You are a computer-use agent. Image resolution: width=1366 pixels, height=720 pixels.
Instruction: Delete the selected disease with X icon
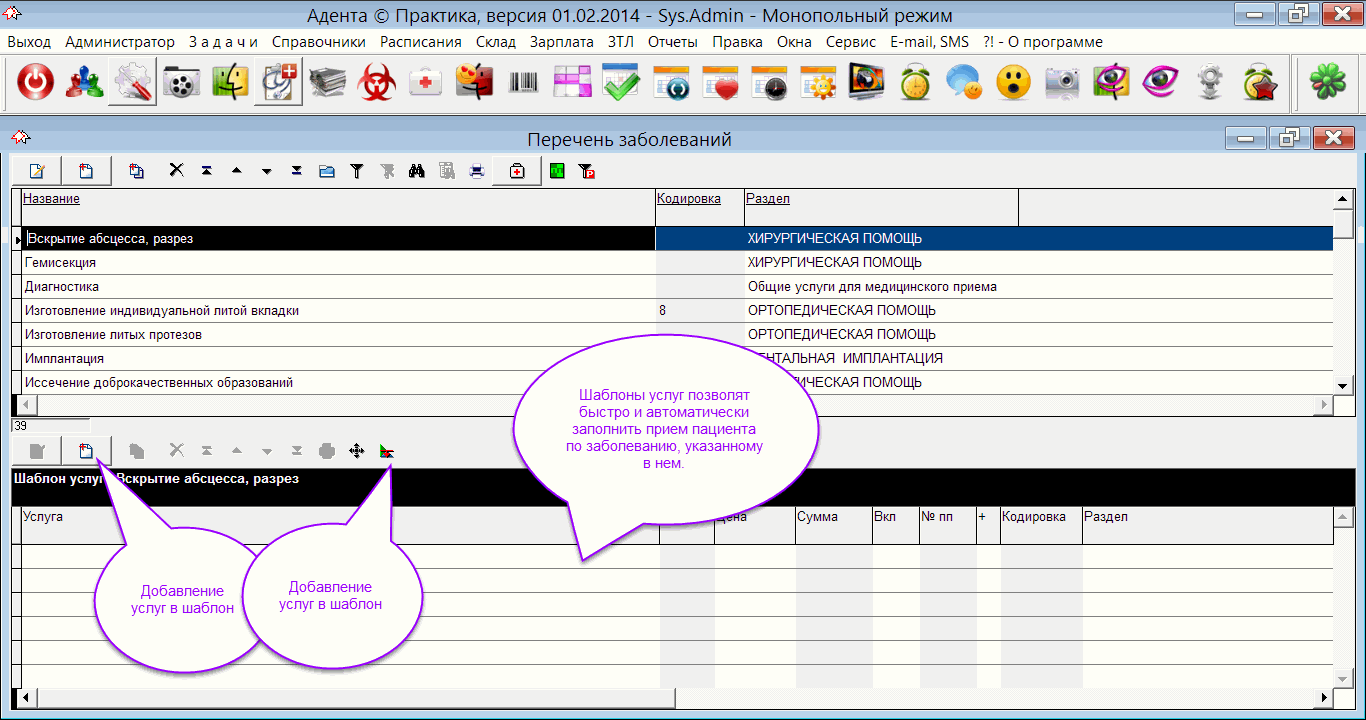pyautogui.click(x=176, y=171)
